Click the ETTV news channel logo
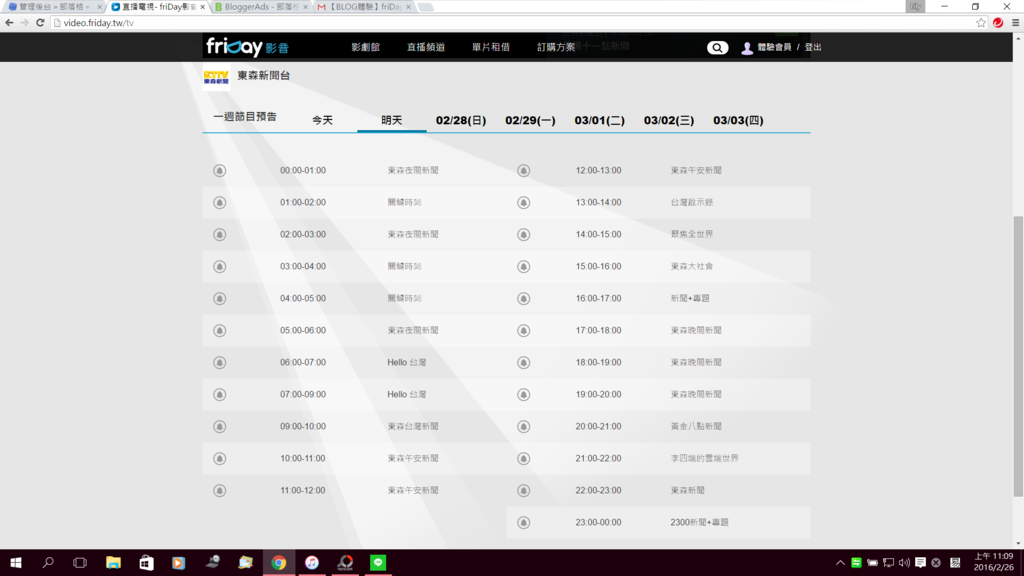 click(x=216, y=77)
